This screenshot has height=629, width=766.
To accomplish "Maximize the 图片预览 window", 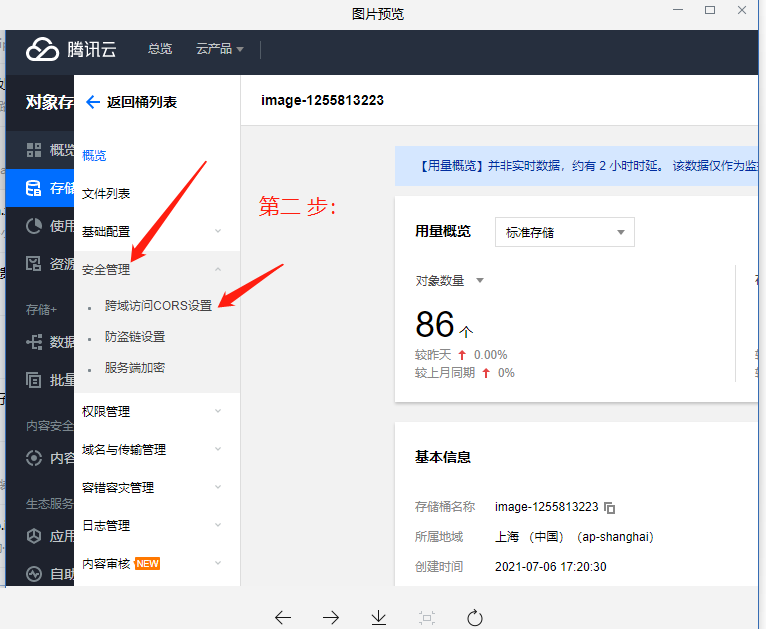I will click(710, 10).
